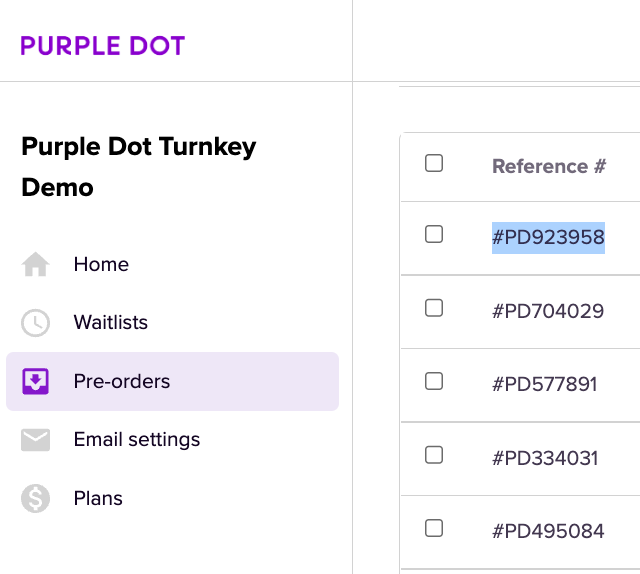Open Email settings from sidebar
The image size is (640, 574).
(x=136, y=440)
